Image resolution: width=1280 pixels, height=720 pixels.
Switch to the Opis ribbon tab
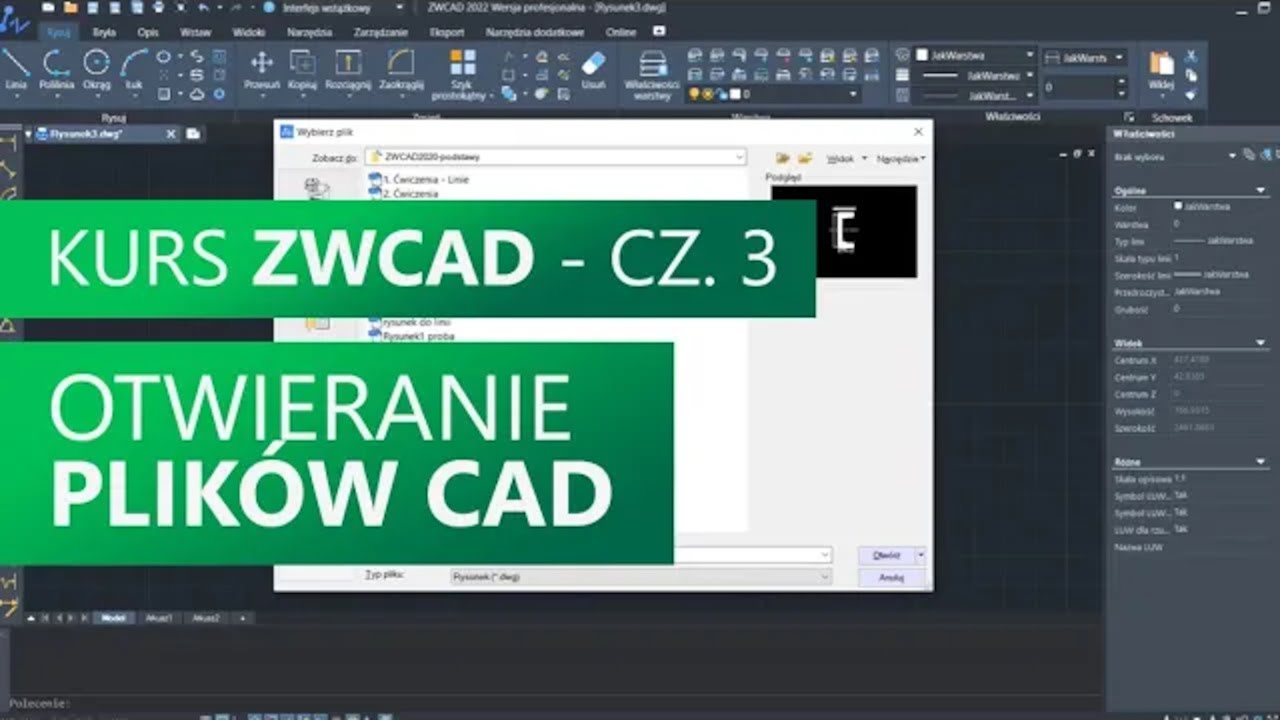click(148, 32)
